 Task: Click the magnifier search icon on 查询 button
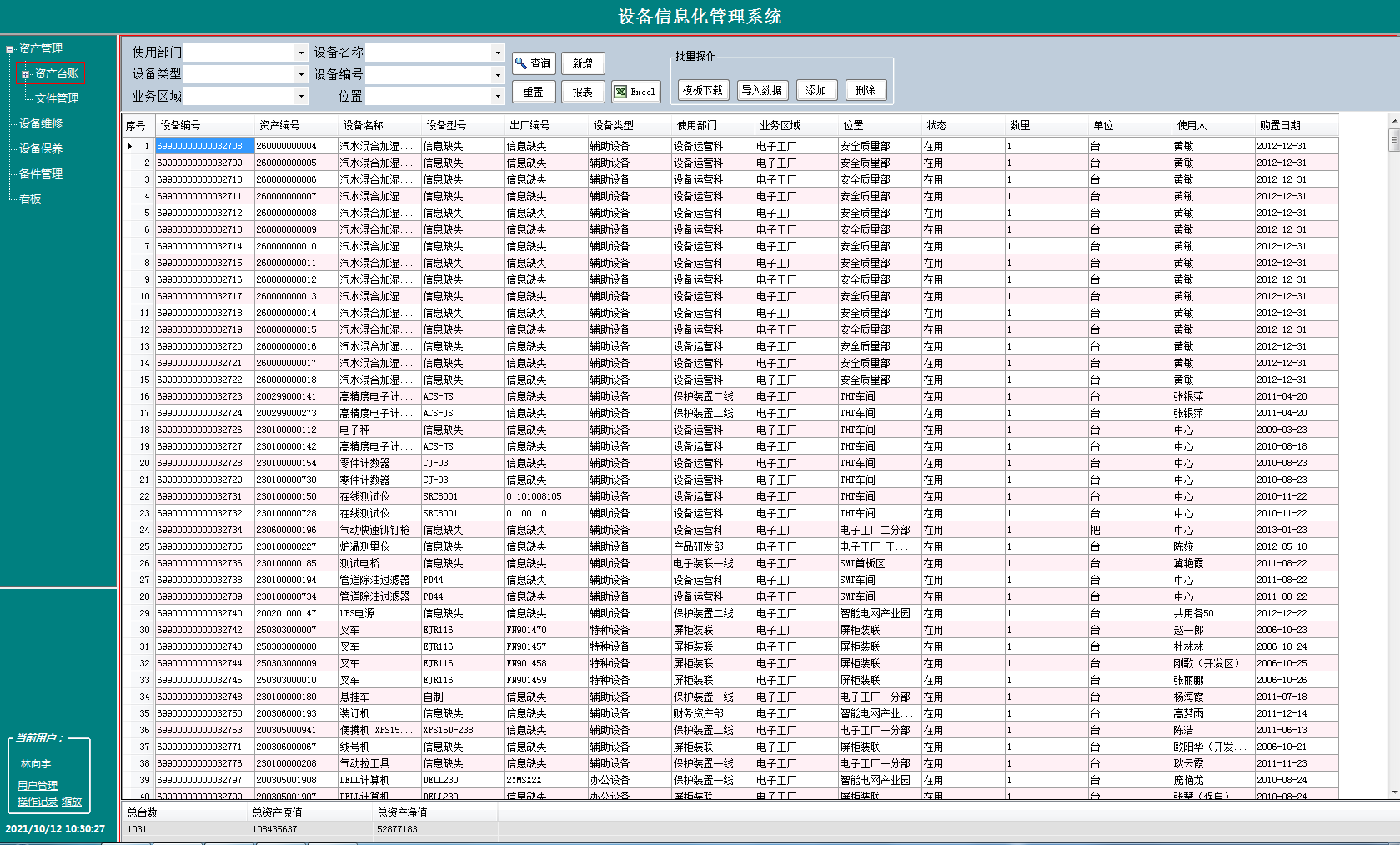click(522, 63)
